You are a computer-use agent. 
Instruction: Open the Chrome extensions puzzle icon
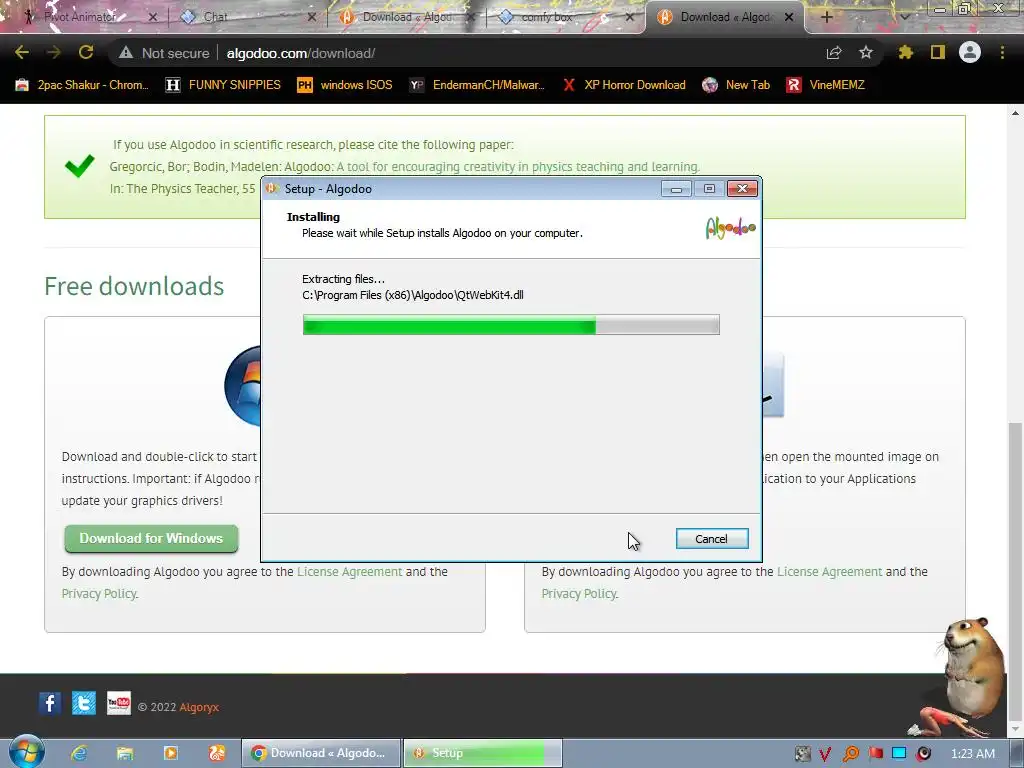click(905, 53)
